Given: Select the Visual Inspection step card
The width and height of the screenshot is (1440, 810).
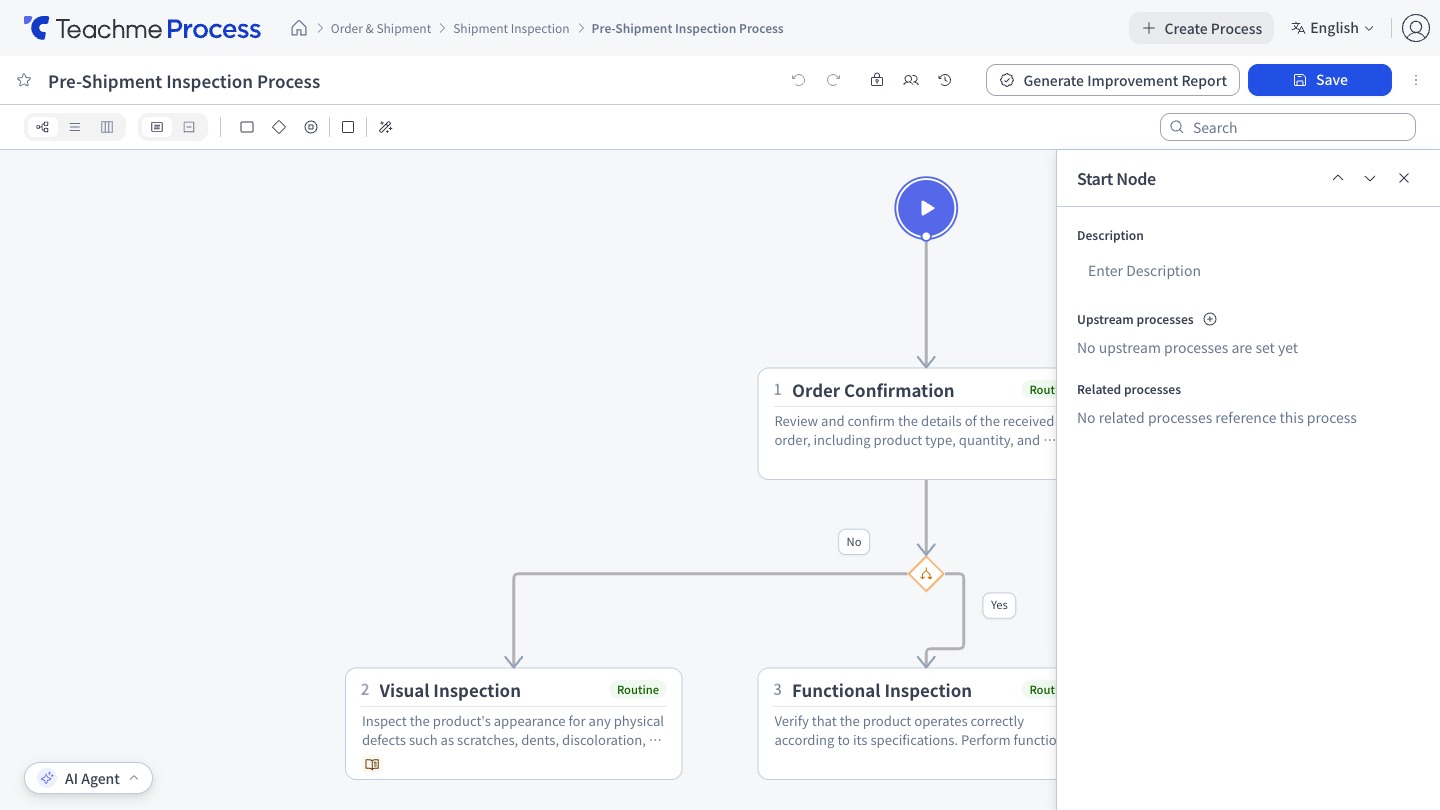Looking at the screenshot, I should pyautogui.click(x=514, y=724).
